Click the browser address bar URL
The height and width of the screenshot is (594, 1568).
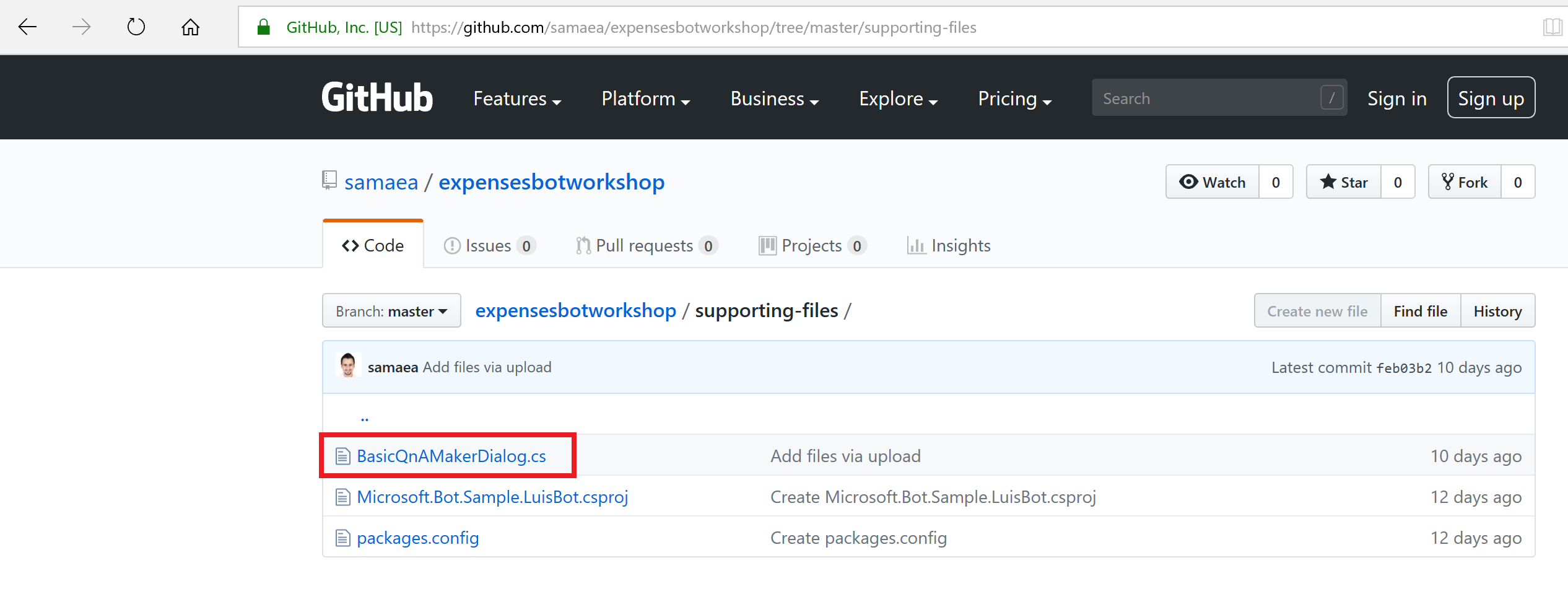pos(693,27)
